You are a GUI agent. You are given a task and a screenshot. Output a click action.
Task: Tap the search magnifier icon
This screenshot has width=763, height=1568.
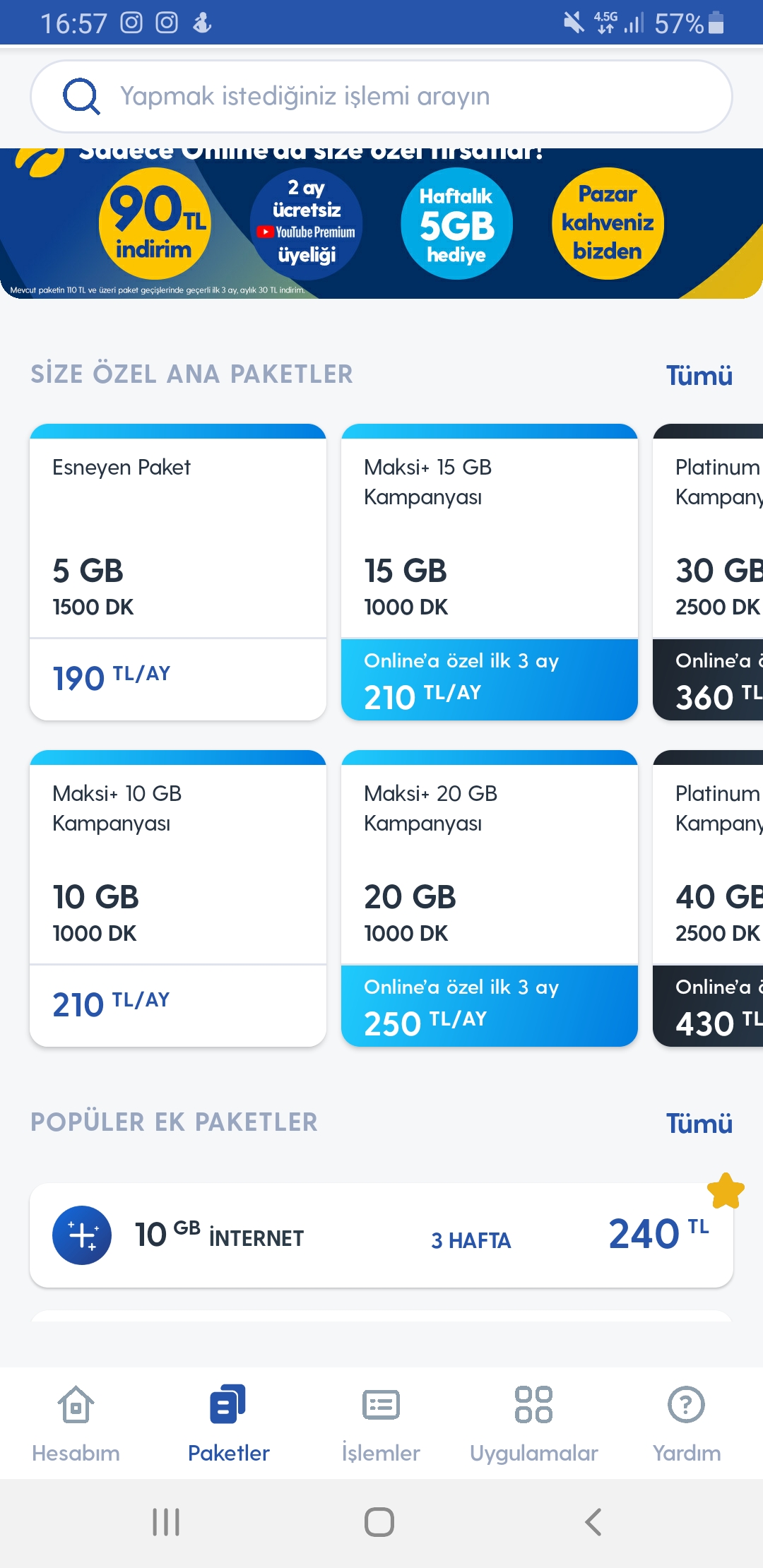(81, 96)
